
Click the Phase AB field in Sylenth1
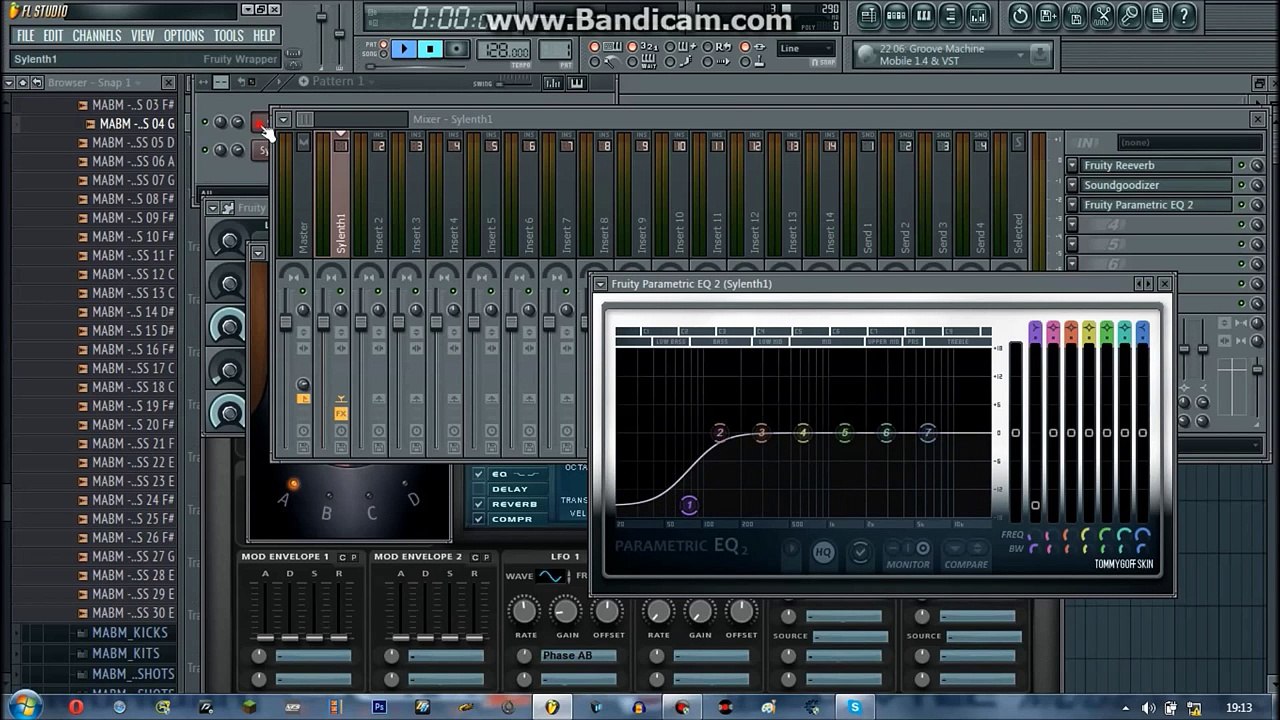coord(579,656)
